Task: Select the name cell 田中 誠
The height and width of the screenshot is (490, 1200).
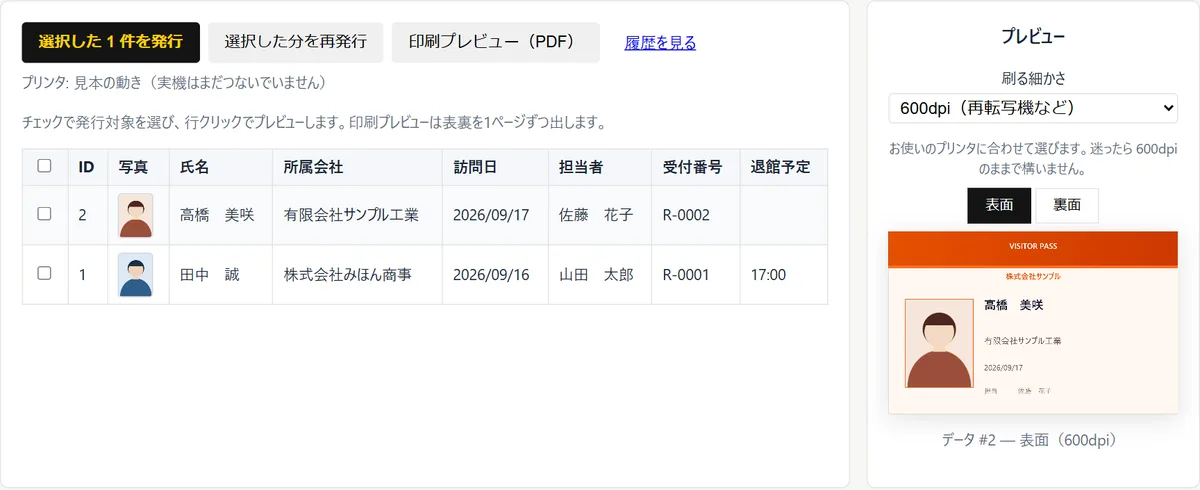Action: [220, 274]
